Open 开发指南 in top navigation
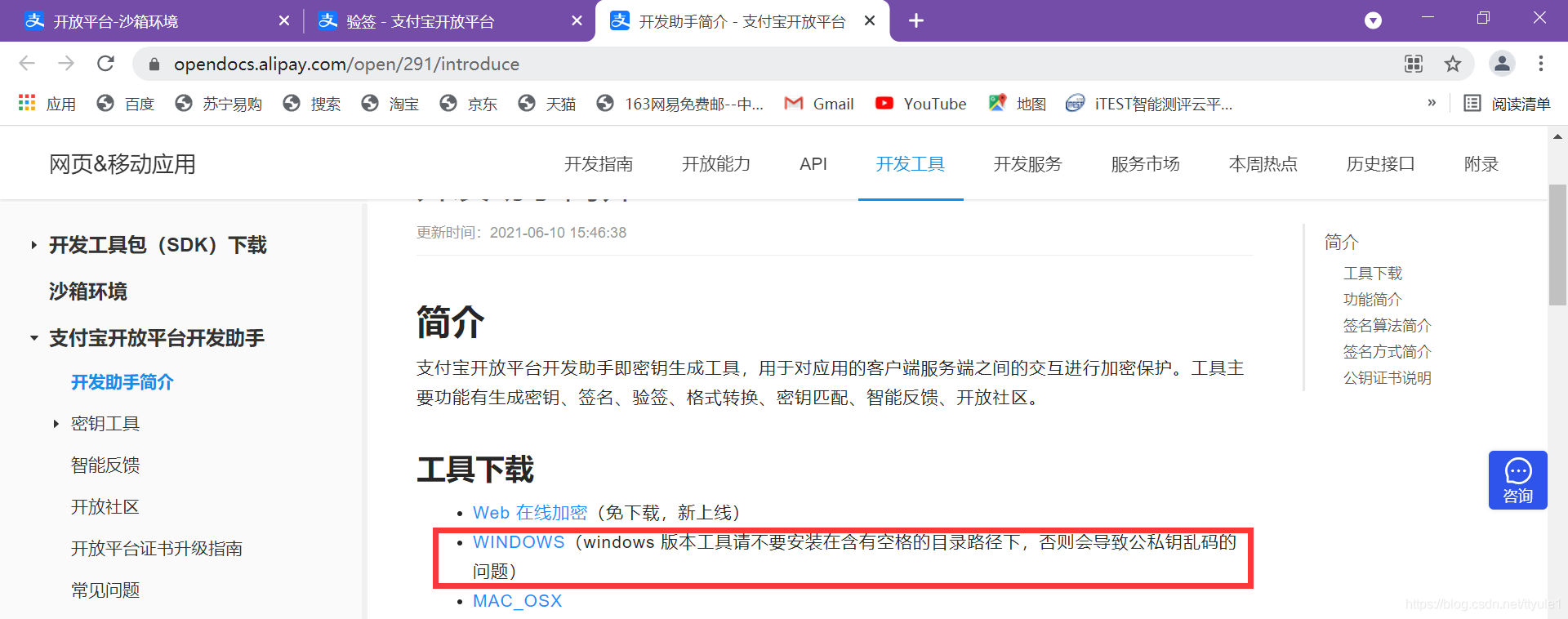 pos(599,164)
